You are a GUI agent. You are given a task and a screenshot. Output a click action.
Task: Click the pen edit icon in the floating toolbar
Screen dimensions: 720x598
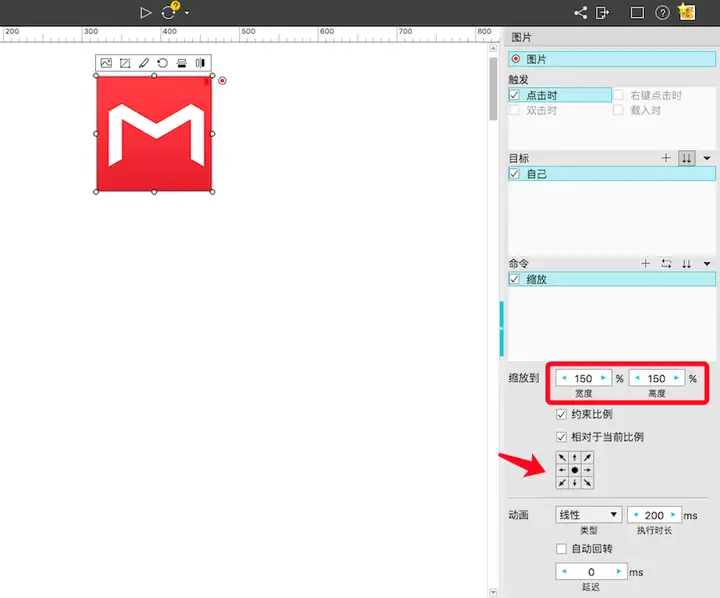(x=144, y=63)
